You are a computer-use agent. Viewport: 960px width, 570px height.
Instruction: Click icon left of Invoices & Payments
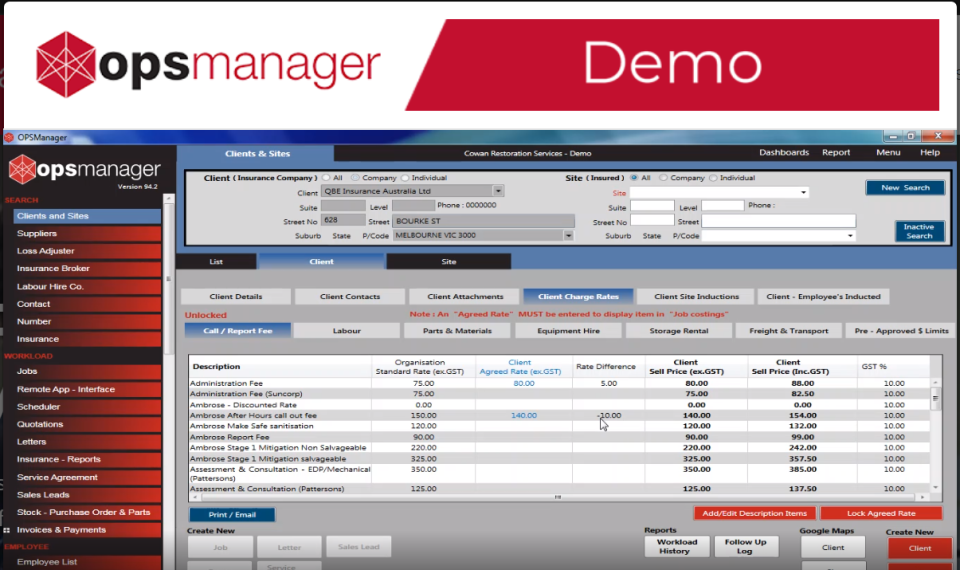(x=7, y=530)
